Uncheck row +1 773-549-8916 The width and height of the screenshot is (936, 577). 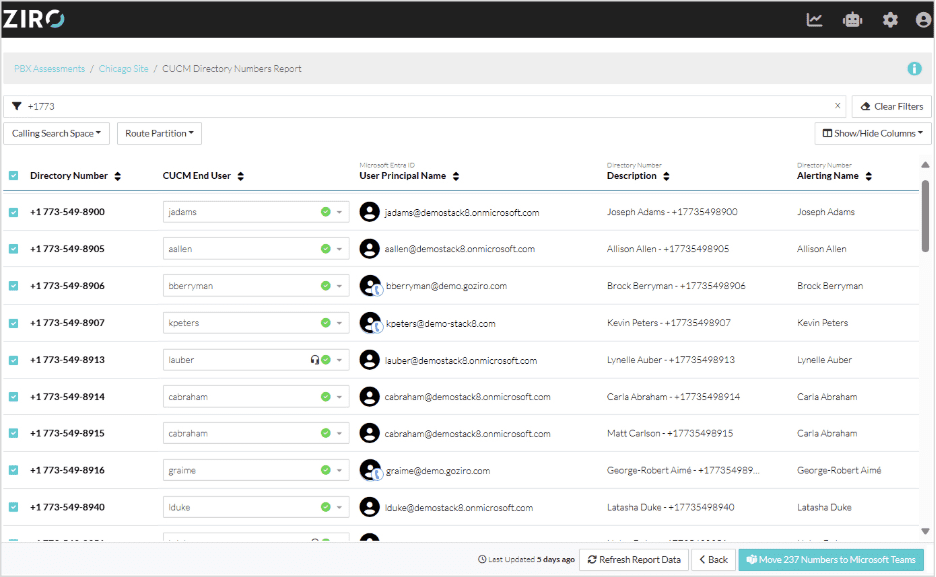[14, 470]
